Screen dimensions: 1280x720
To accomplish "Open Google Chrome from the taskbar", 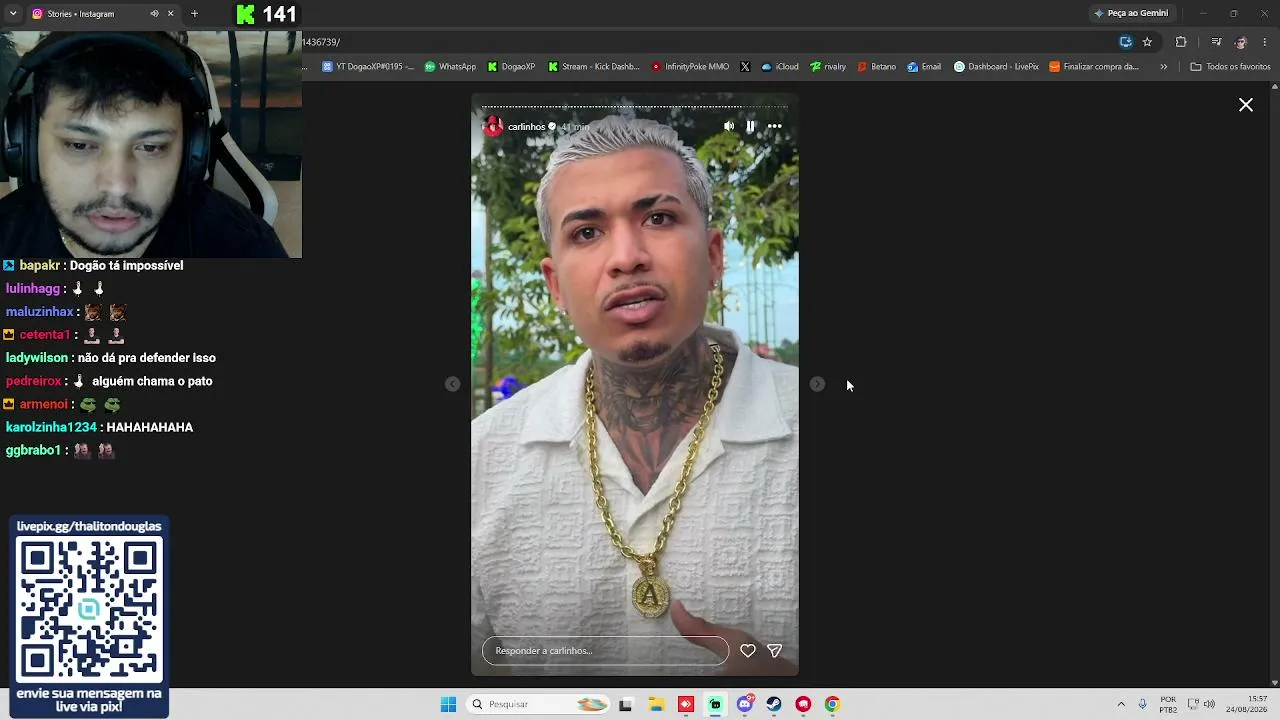I will [832, 704].
